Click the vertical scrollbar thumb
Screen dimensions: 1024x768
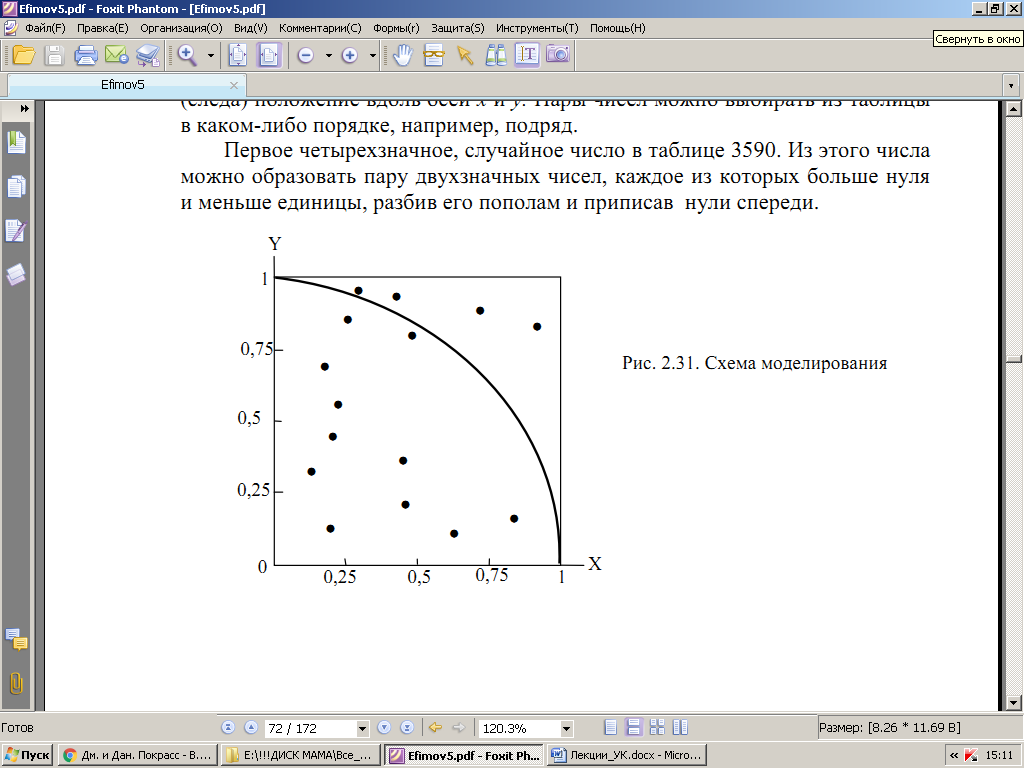click(1014, 359)
